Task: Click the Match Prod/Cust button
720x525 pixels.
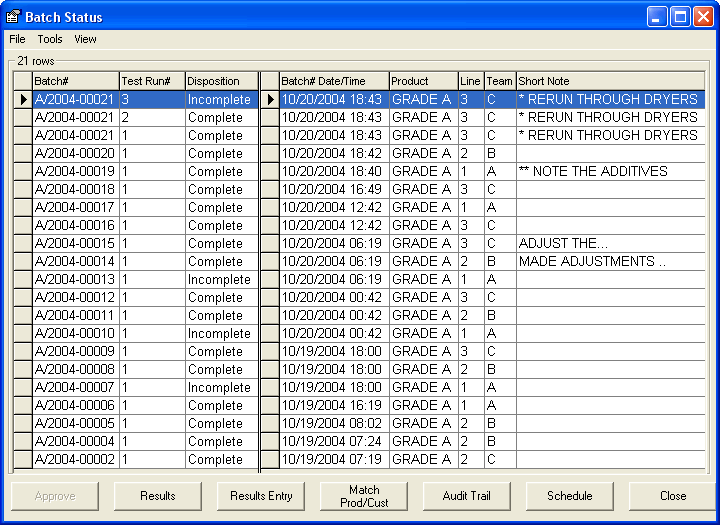Action: pos(364,496)
